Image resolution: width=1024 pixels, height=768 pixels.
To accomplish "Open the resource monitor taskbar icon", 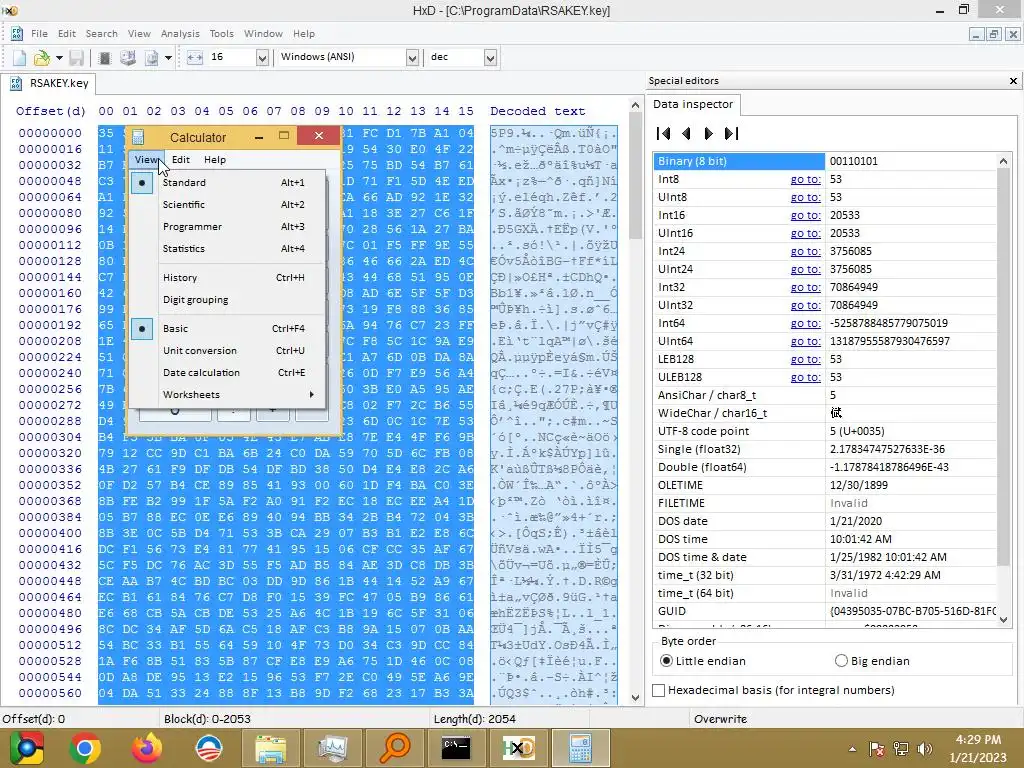I will pyautogui.click(x=332, y=748).
